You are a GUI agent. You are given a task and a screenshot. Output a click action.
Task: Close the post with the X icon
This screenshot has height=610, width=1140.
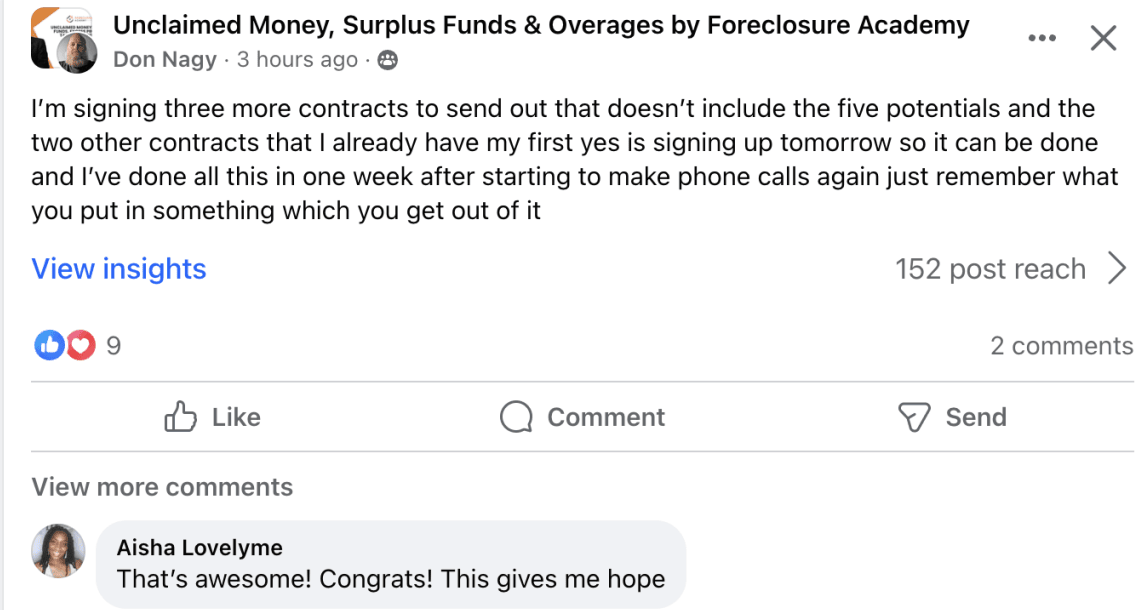click(1102, 39)
